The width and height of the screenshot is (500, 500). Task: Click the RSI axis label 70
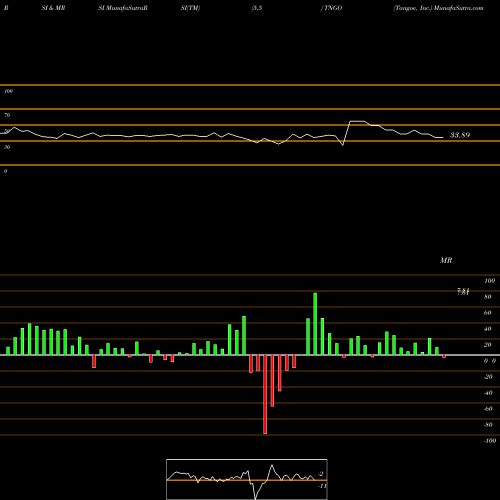tap(7, 115)
